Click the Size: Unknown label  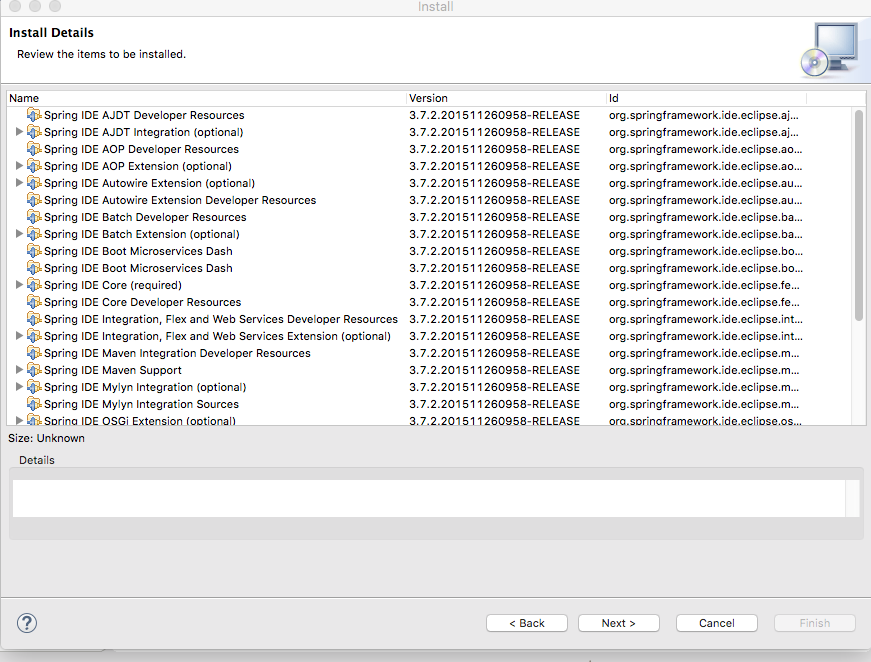coord(46,438)
